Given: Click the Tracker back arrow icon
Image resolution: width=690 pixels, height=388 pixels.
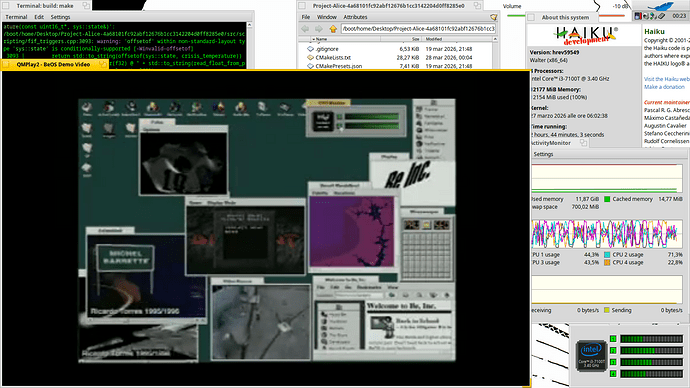Looking at the screenshot, I should coord(305,29).
